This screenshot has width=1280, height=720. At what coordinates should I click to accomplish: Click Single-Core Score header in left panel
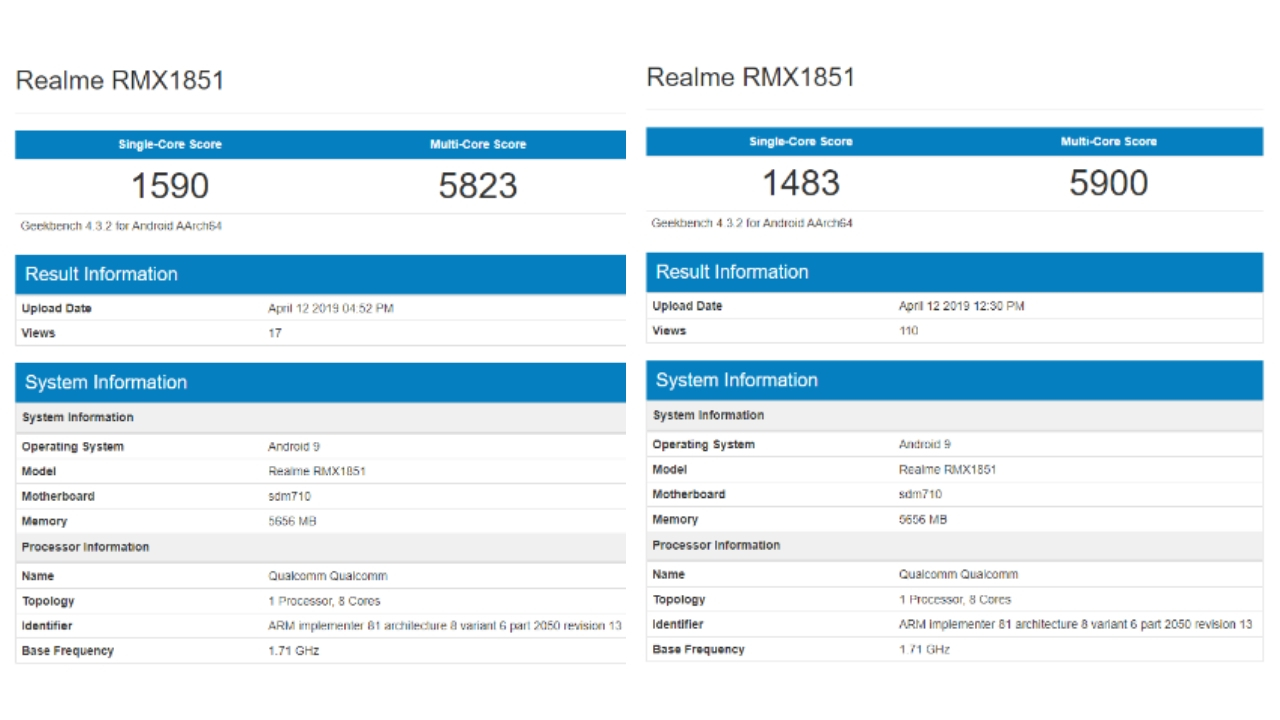tap(170, 144)
